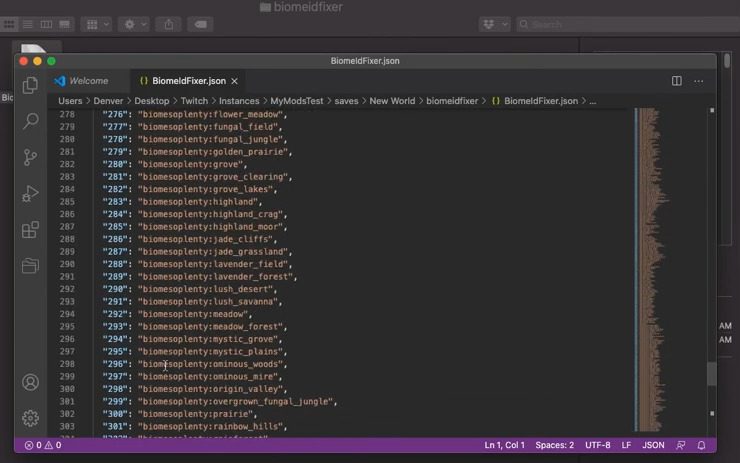Open the editor More Actions ellipsis

pos(698,81)
